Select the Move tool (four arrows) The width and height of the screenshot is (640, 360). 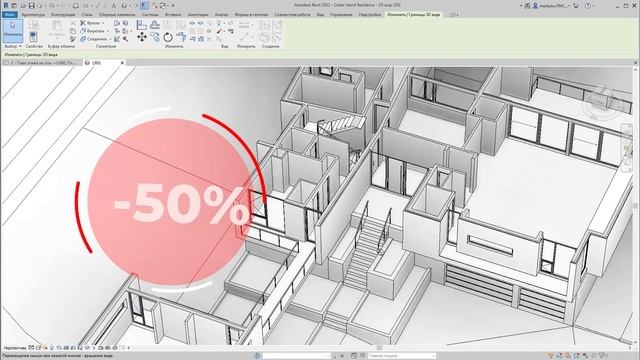pyautogui.click(x=142, y=38)
